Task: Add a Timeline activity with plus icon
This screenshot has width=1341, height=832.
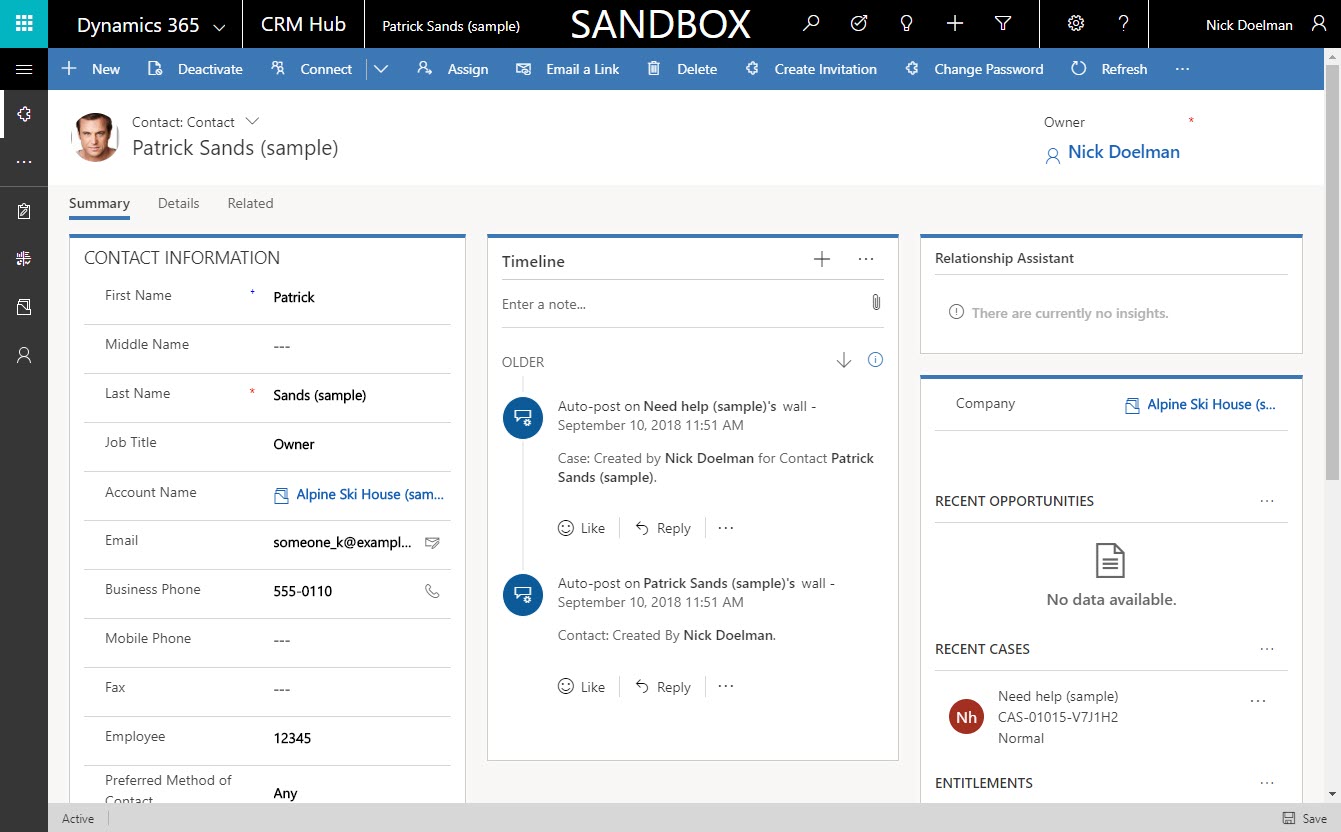Action: point(822,260)
